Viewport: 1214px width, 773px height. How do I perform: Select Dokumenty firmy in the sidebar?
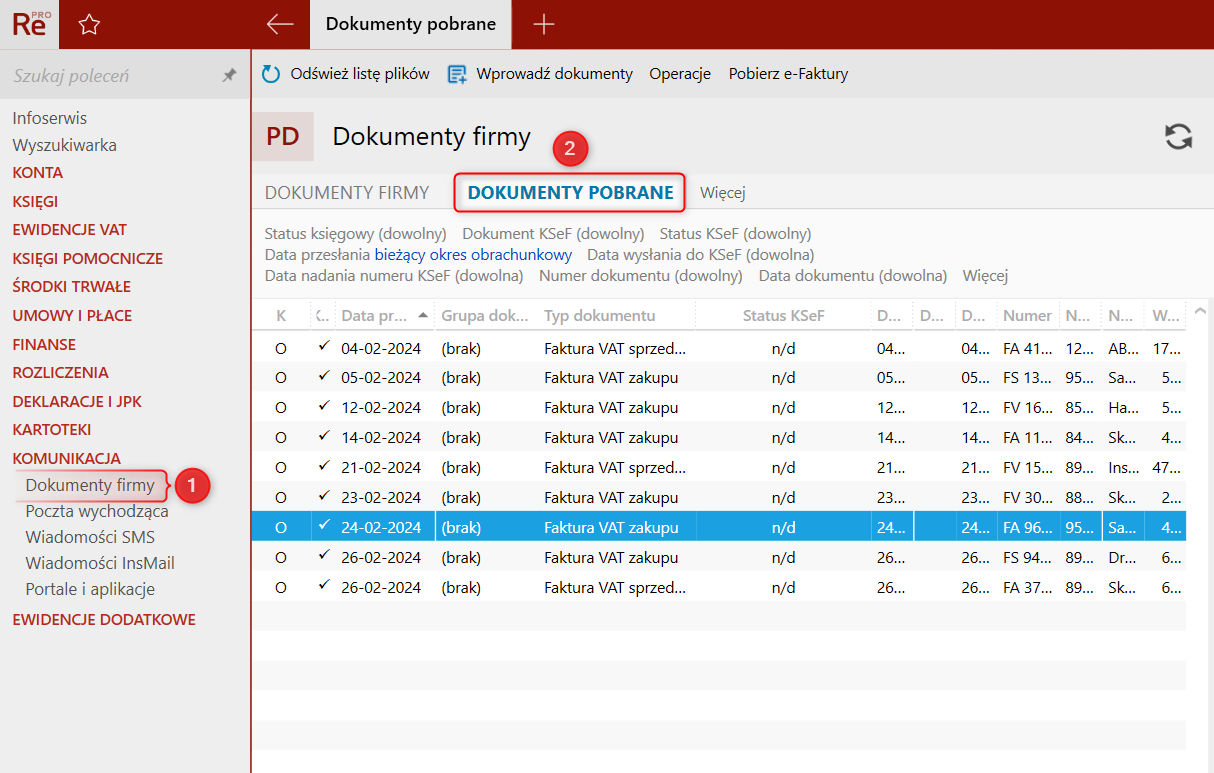[x=90, y=486]
